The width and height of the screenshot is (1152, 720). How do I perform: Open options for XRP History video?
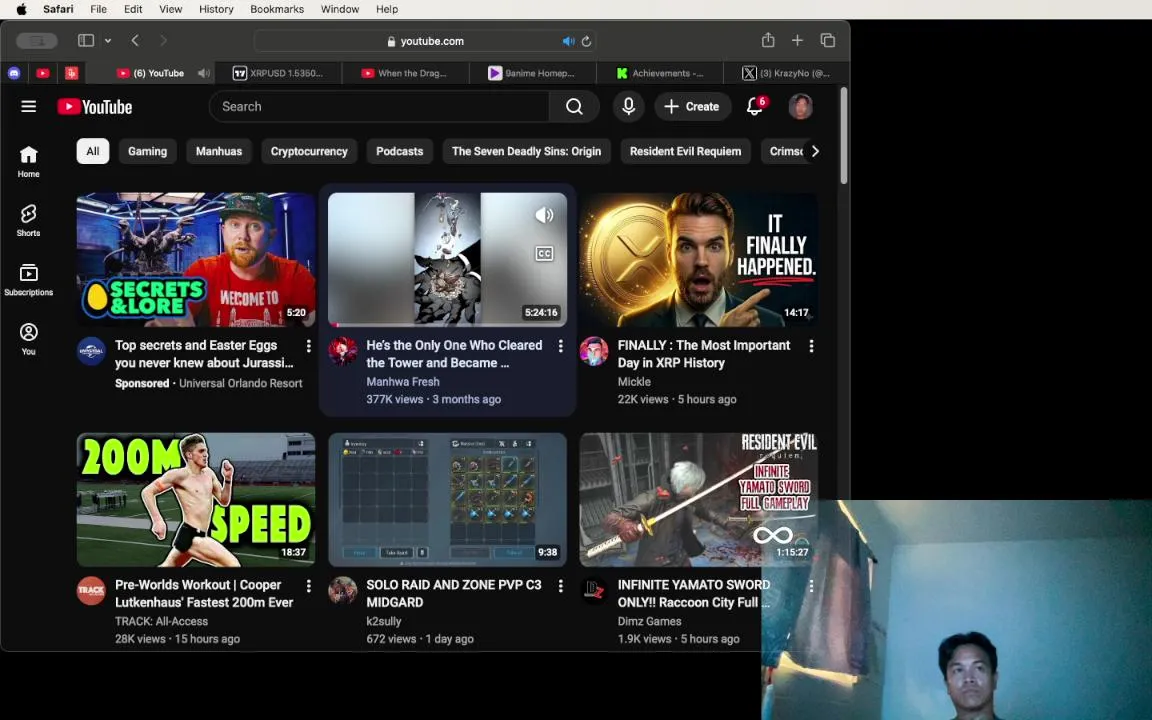click(x=811, y=346)
